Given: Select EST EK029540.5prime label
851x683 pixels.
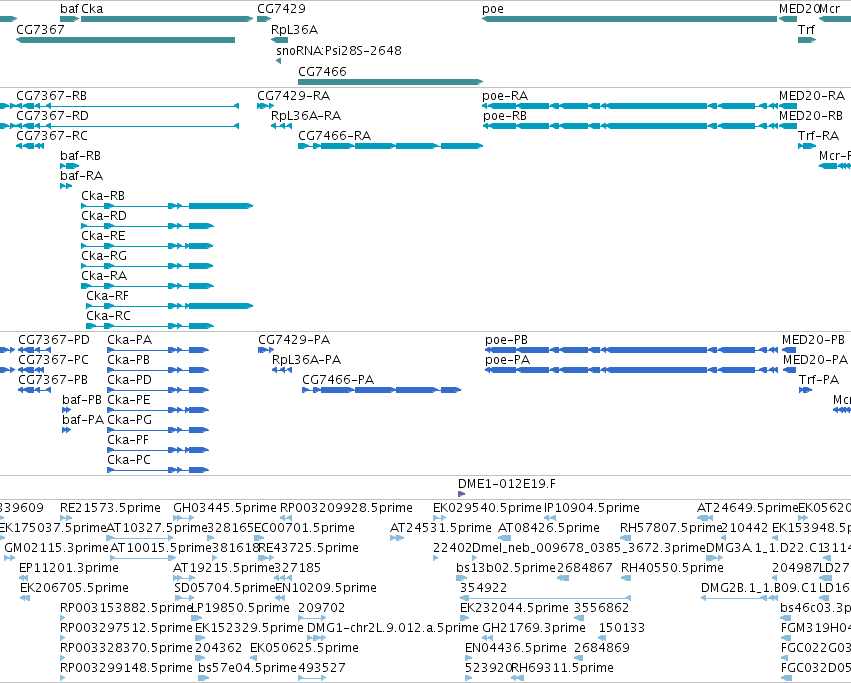Looking at the screenshot, I should (x=487, y=508).
